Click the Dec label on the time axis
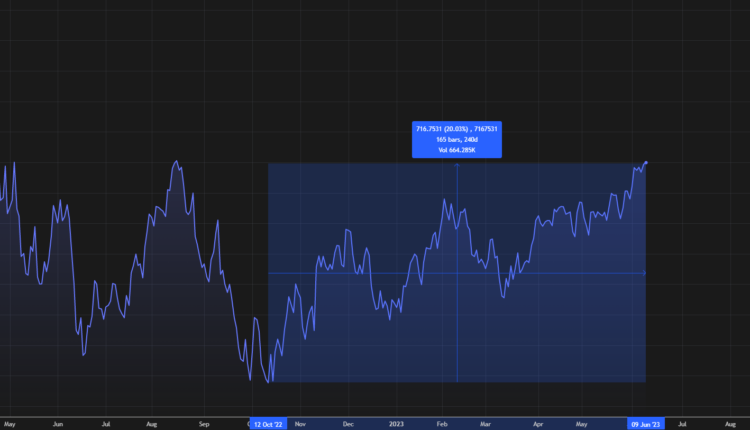 click(x=348, y=424)
